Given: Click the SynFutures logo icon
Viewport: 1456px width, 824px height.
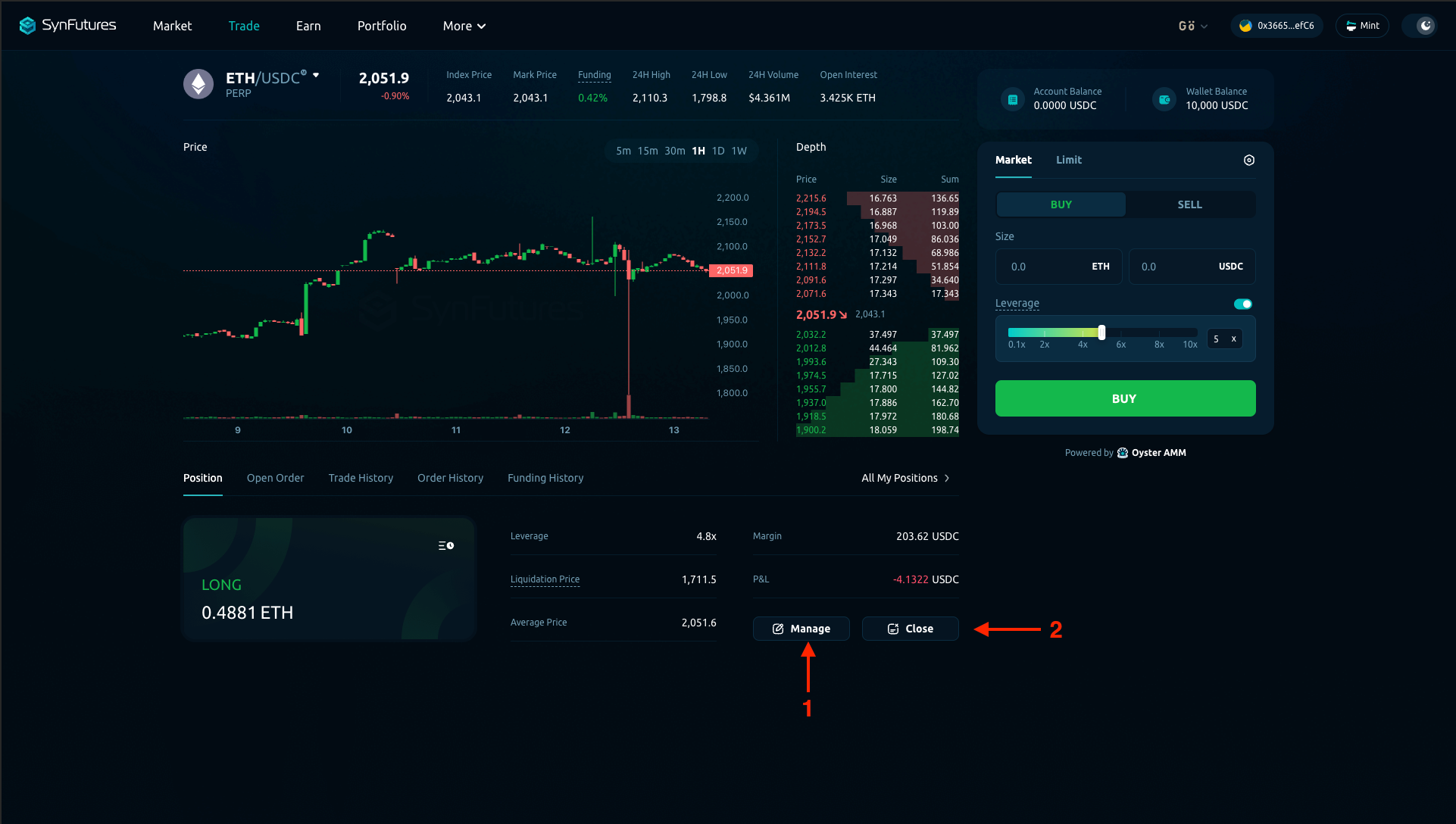Looking at the screenshot, I should tap(27, 25).
